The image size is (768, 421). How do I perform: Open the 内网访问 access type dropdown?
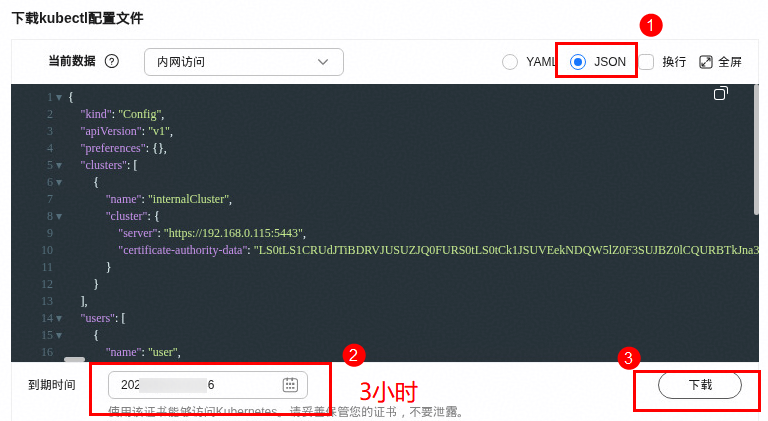[243, 62]
